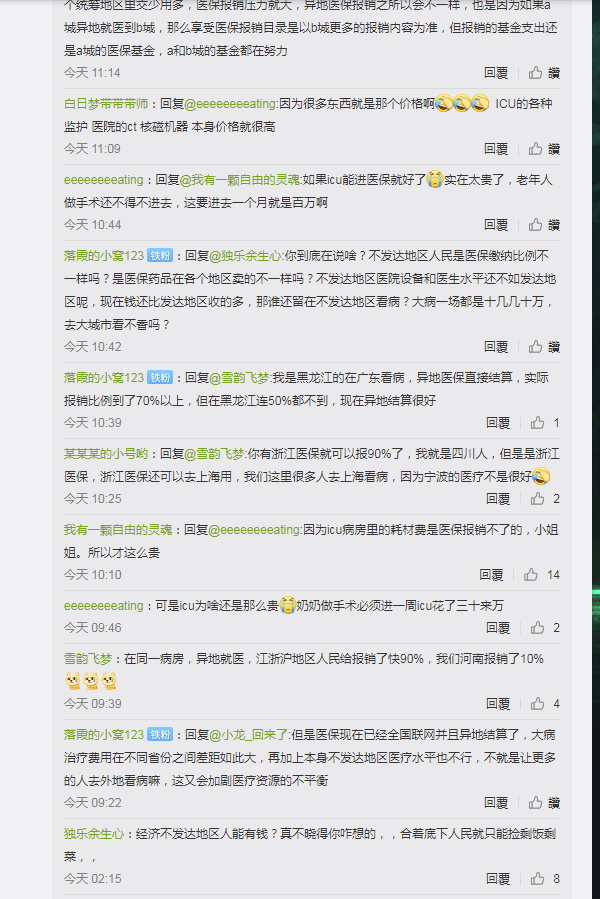Open the @独乐余生心 mention link
The width and height of the screenshot is (600, 899).
coord(246,256)
